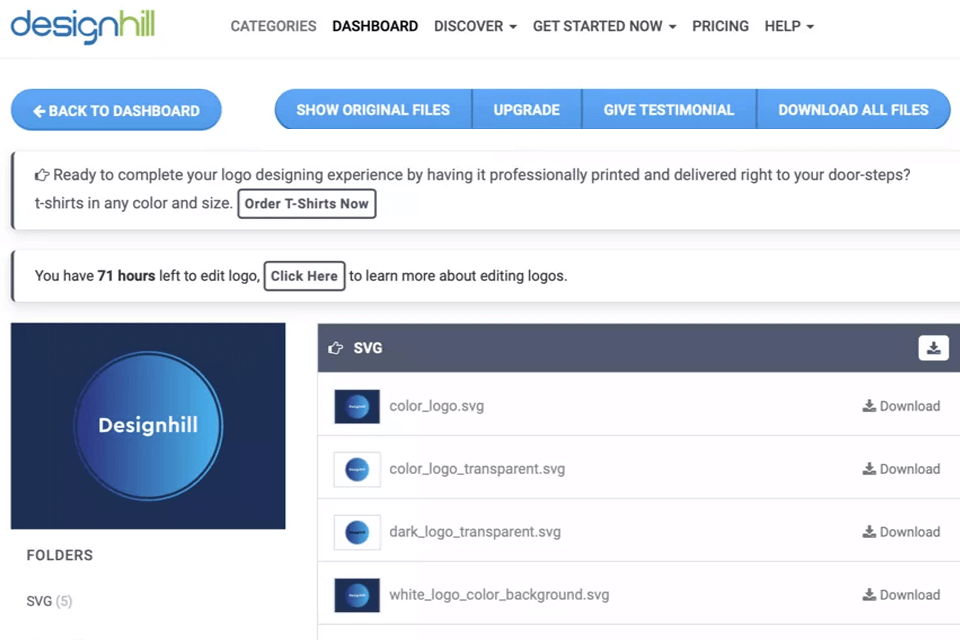Click the Click Here editing info button

(304, 276)
